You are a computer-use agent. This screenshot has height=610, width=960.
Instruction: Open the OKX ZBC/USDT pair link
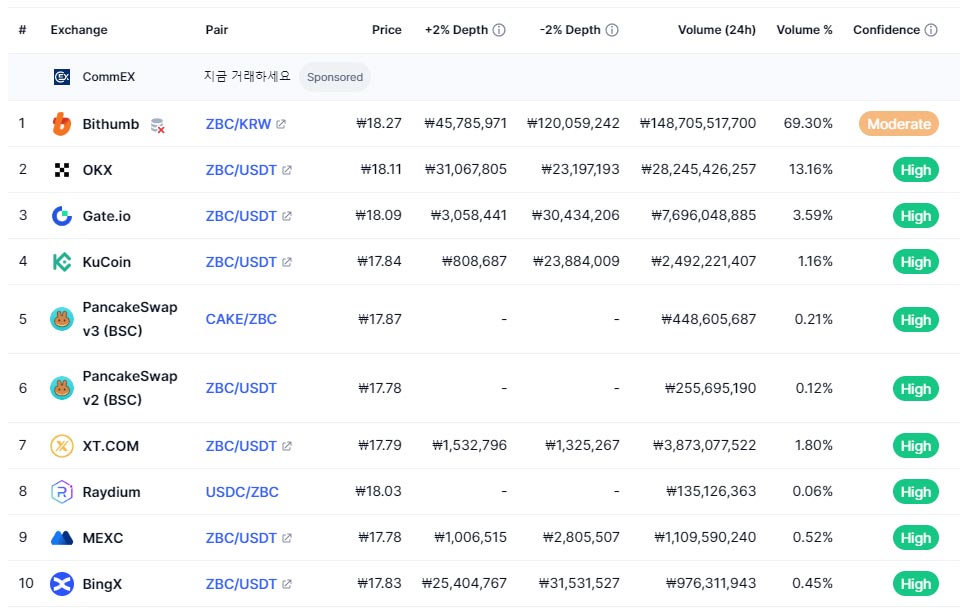[241, 170]
